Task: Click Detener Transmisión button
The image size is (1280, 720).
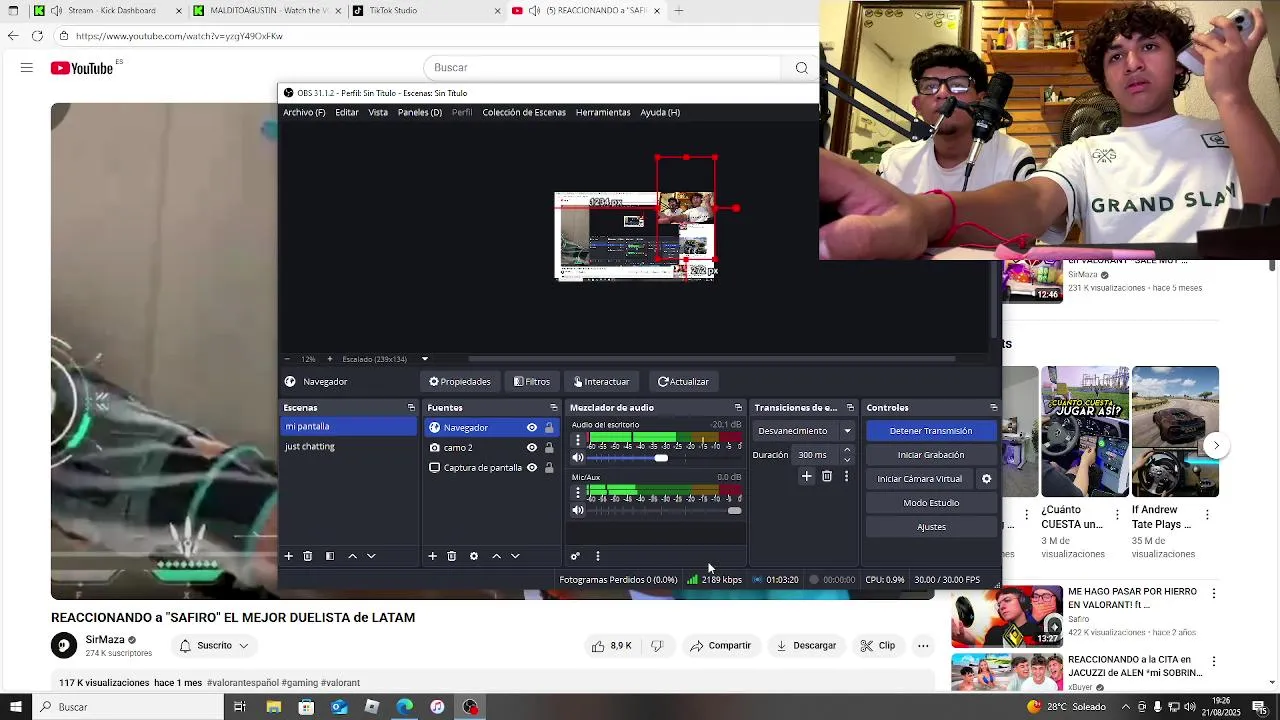Action: click(x=931, y=431)
